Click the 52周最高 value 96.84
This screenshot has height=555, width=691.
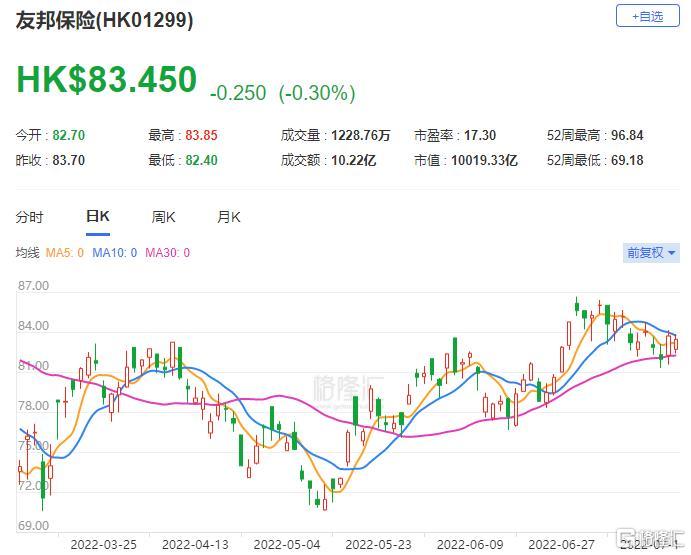pos(627,135)
